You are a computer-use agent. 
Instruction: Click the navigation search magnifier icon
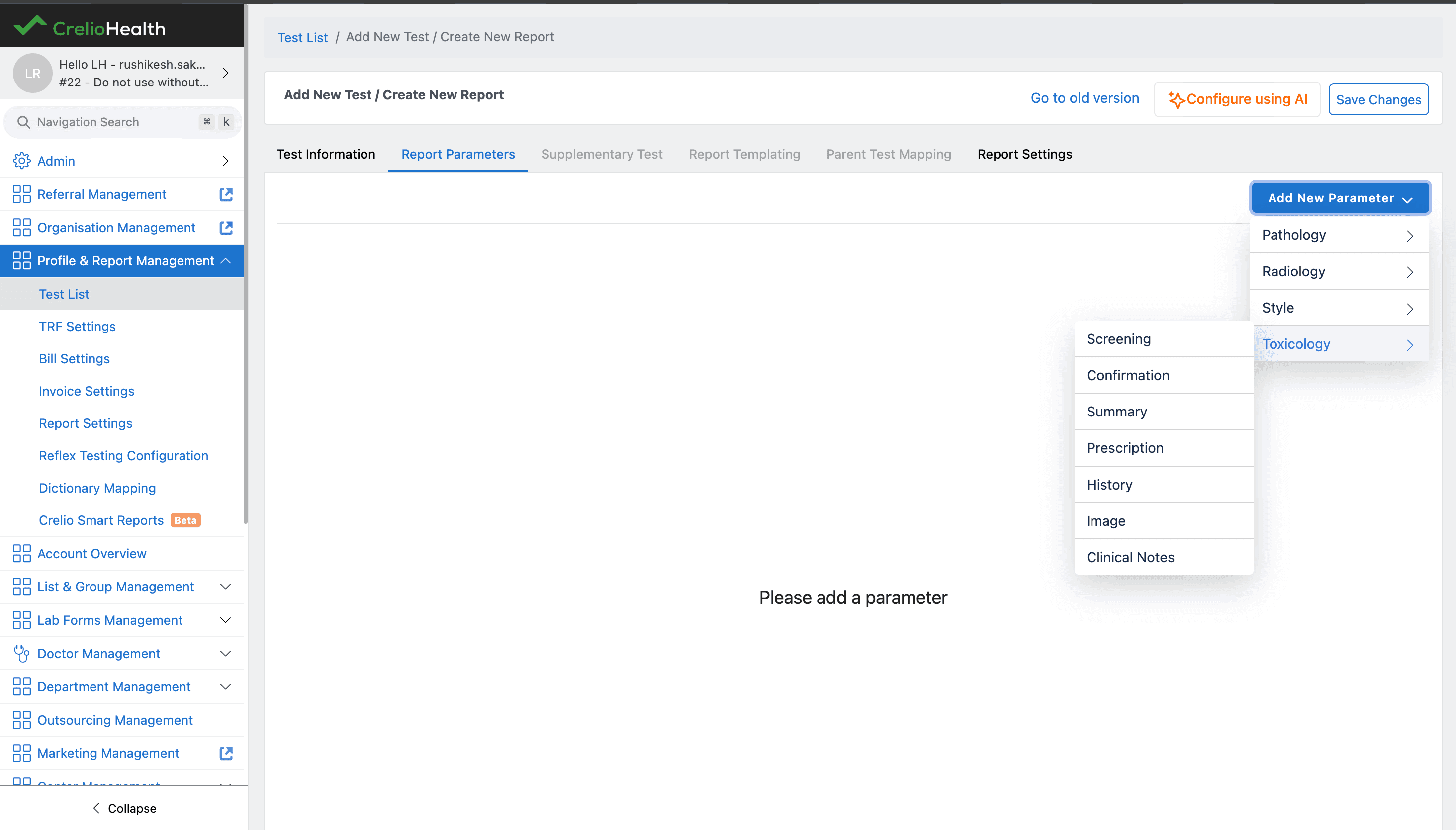23,122
